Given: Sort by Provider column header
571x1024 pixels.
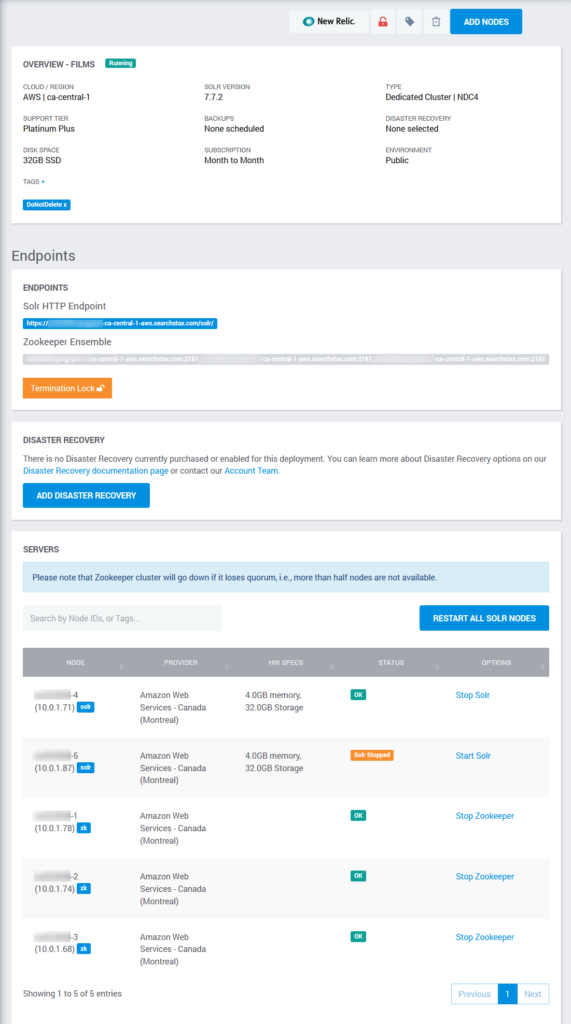Looking at the screenshot, I should [180, 662].
